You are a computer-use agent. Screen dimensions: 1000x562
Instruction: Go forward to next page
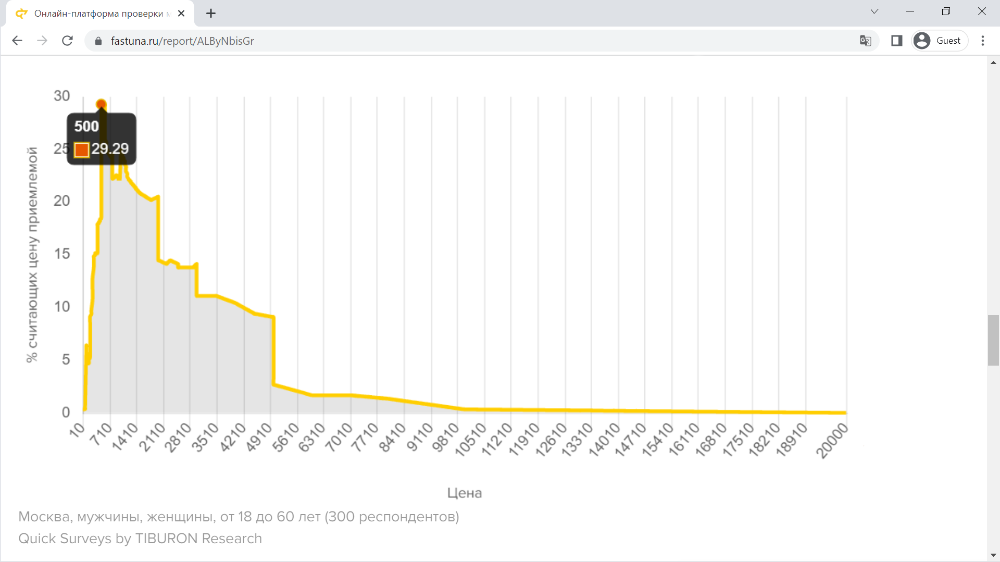[42, 41]
